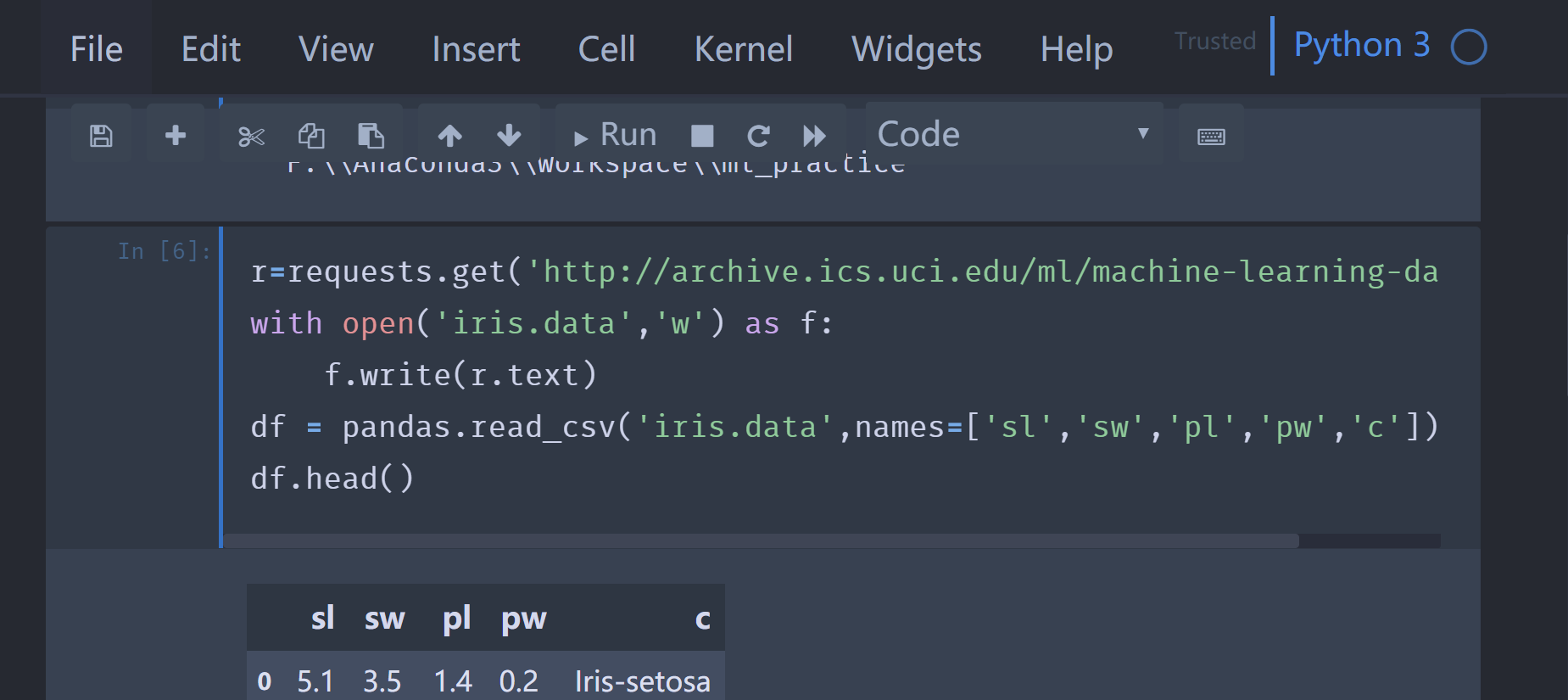Click the 5.1 value in row 0

315,681
